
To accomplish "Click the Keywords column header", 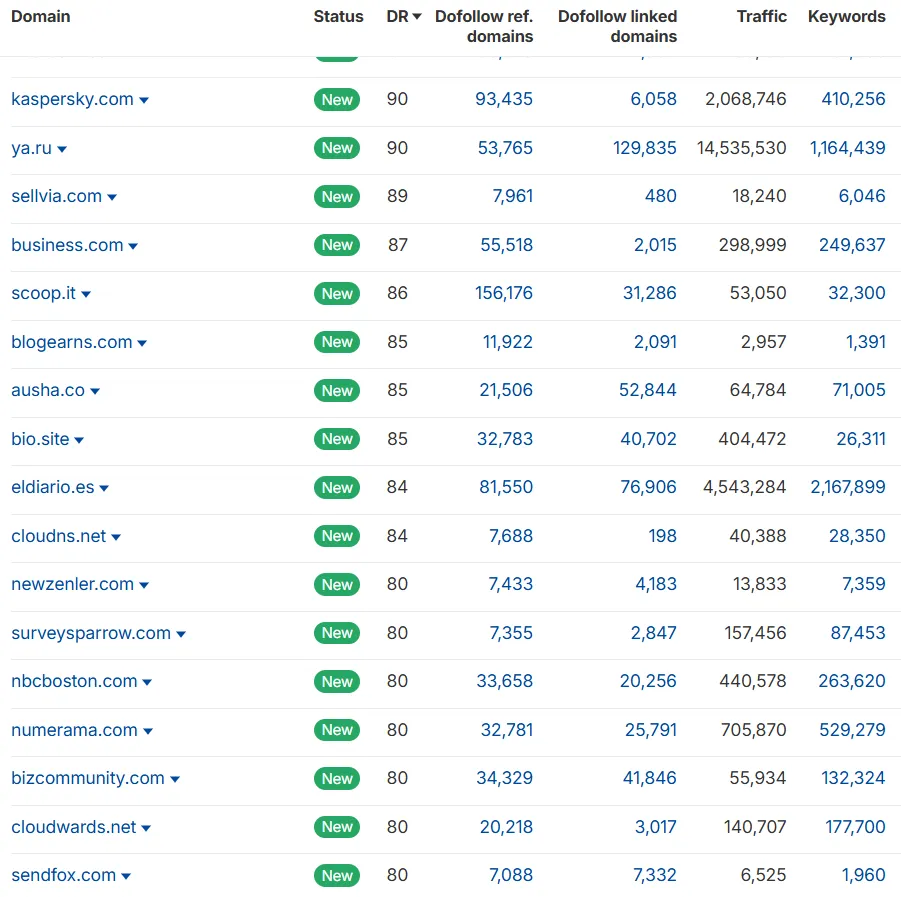I will 847,17.
